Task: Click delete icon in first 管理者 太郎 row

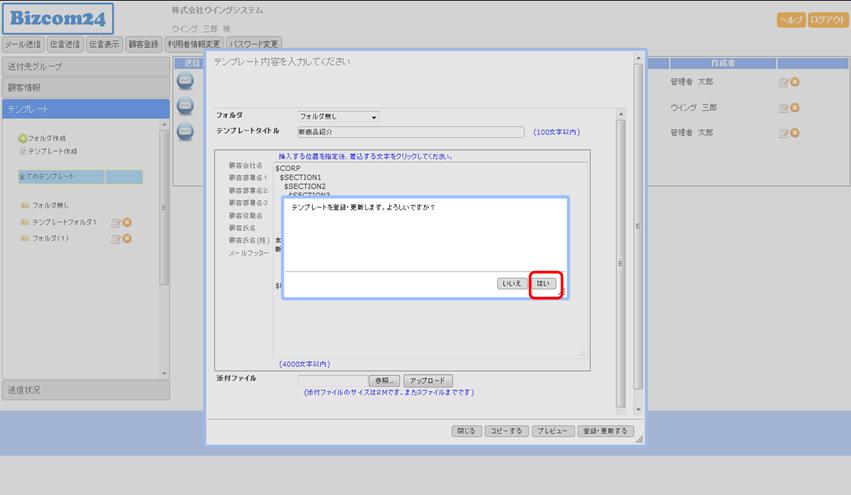Action: 795,82
